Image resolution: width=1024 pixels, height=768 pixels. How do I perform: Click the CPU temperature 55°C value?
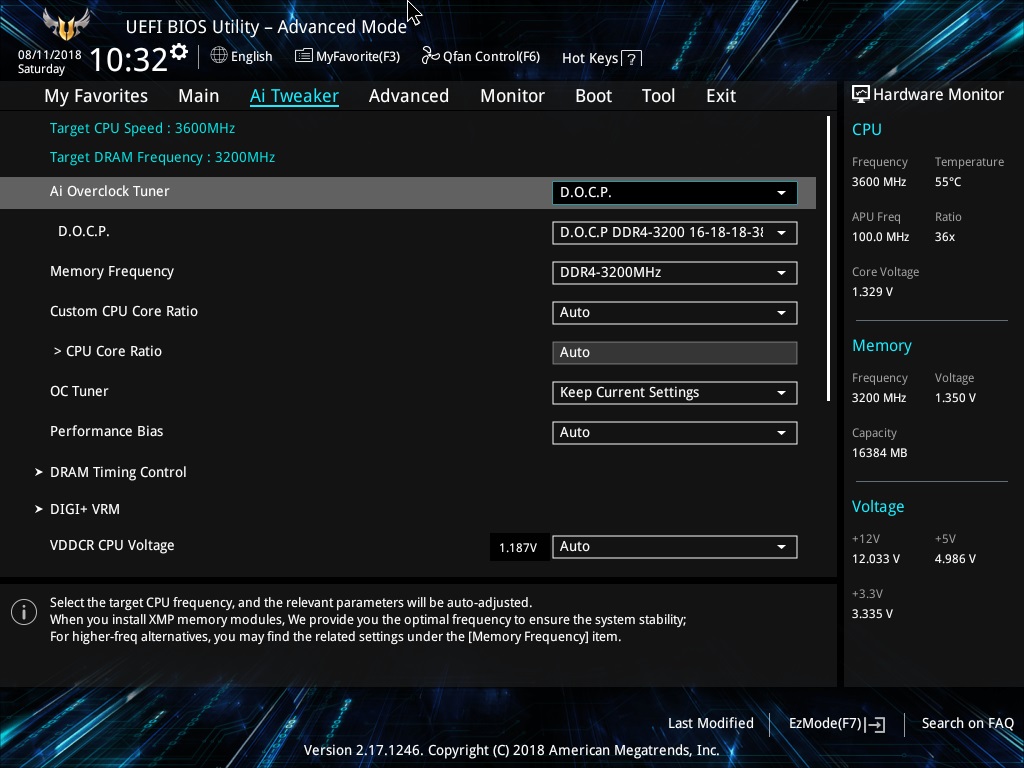pos(948,182)
